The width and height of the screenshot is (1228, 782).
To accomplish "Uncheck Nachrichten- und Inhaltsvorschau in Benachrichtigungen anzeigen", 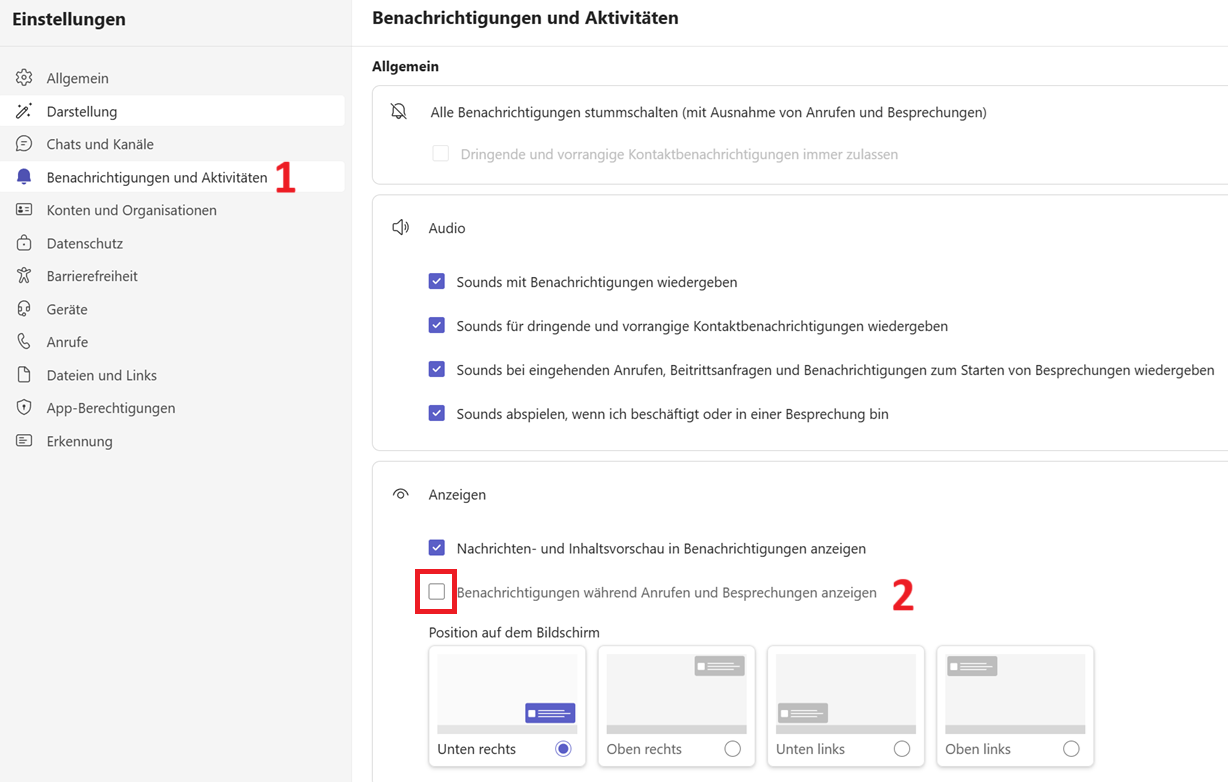I will pos(437,548).
